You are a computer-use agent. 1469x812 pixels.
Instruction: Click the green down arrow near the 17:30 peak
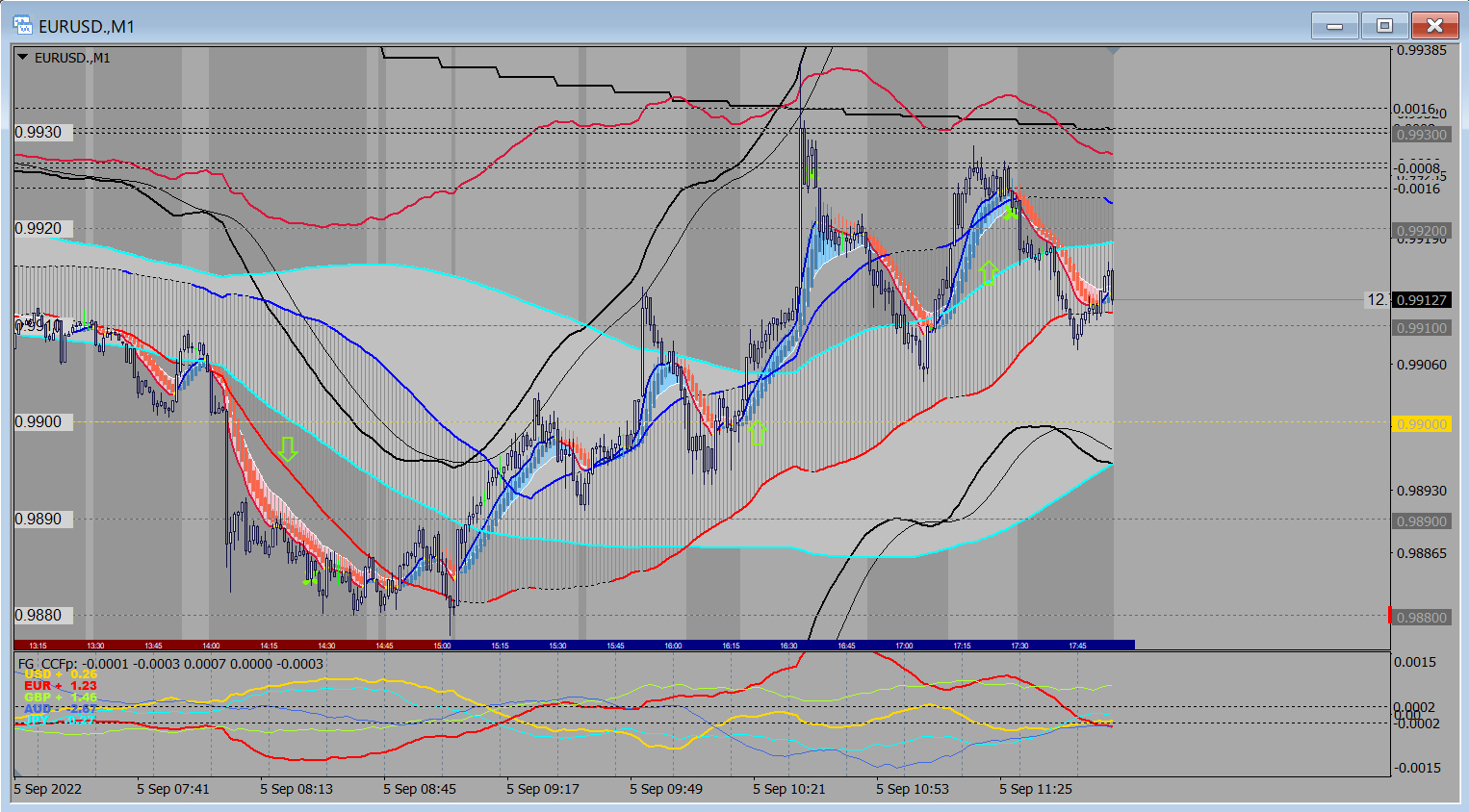(x=1009, y=214)
